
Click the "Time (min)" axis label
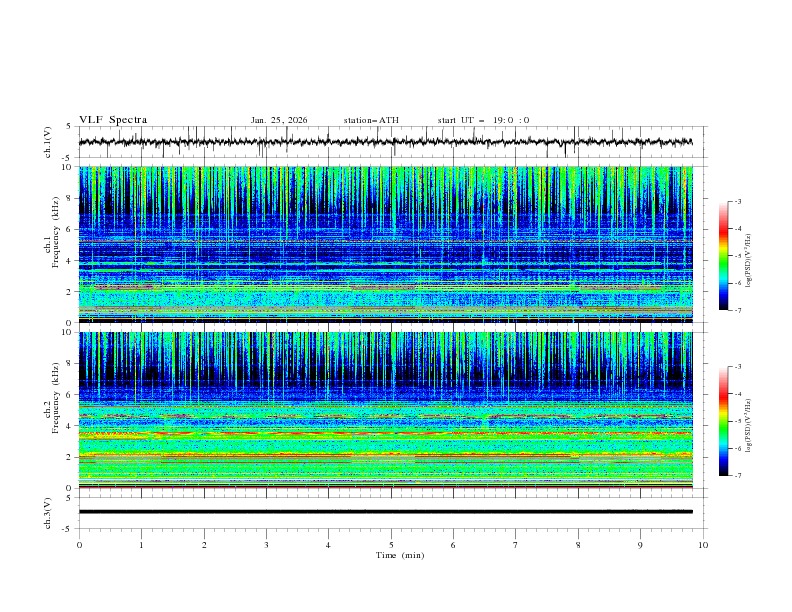(400, 555)
